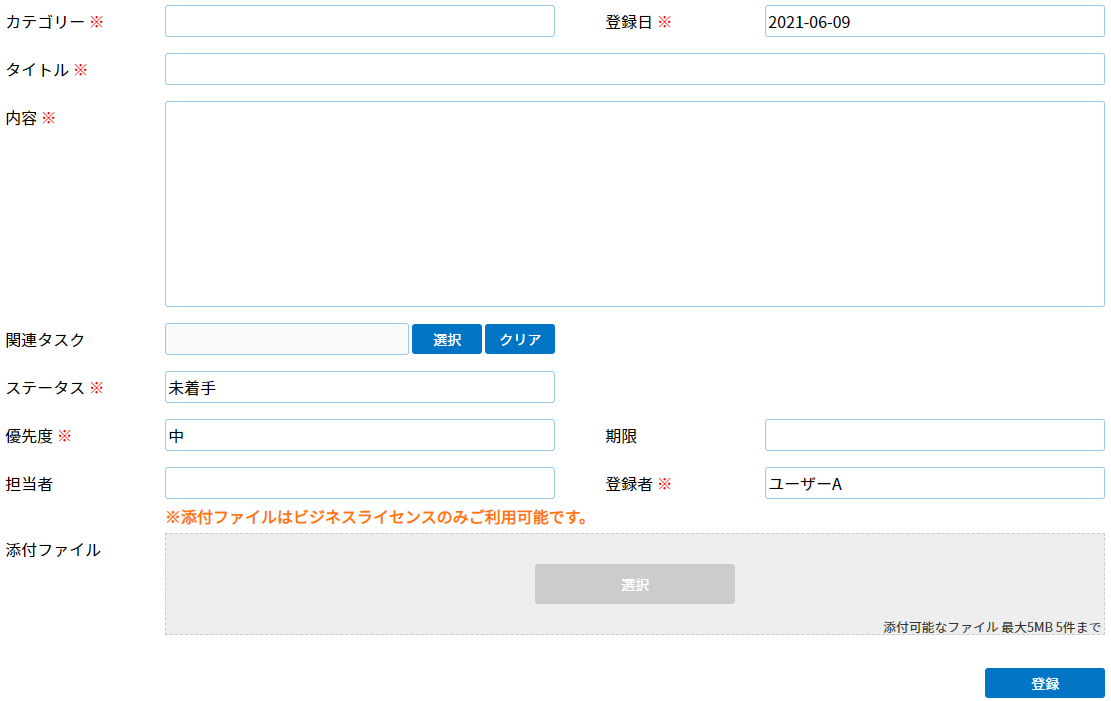Screen dimensions: 1111x701
Task: Click the orange ビジネスライセンス notice text
Action: tap(378, 517)
